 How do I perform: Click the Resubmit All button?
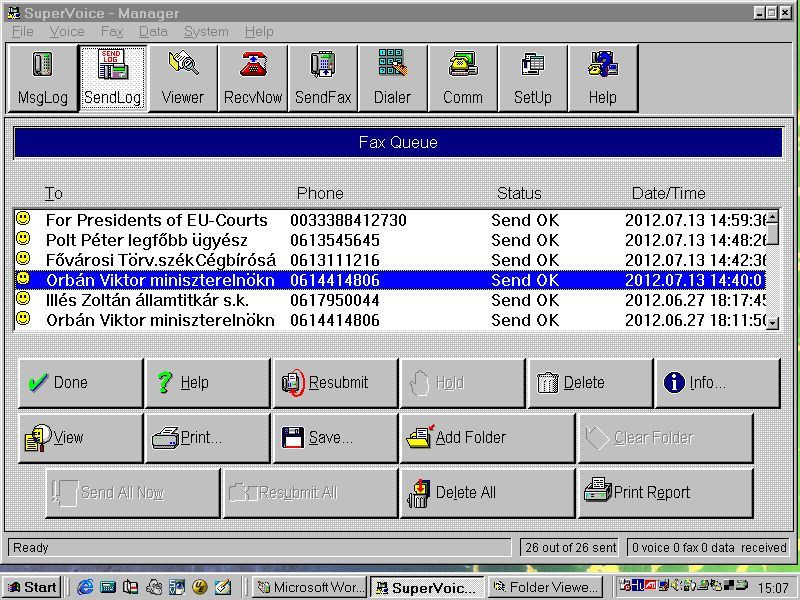coord(310,493)
